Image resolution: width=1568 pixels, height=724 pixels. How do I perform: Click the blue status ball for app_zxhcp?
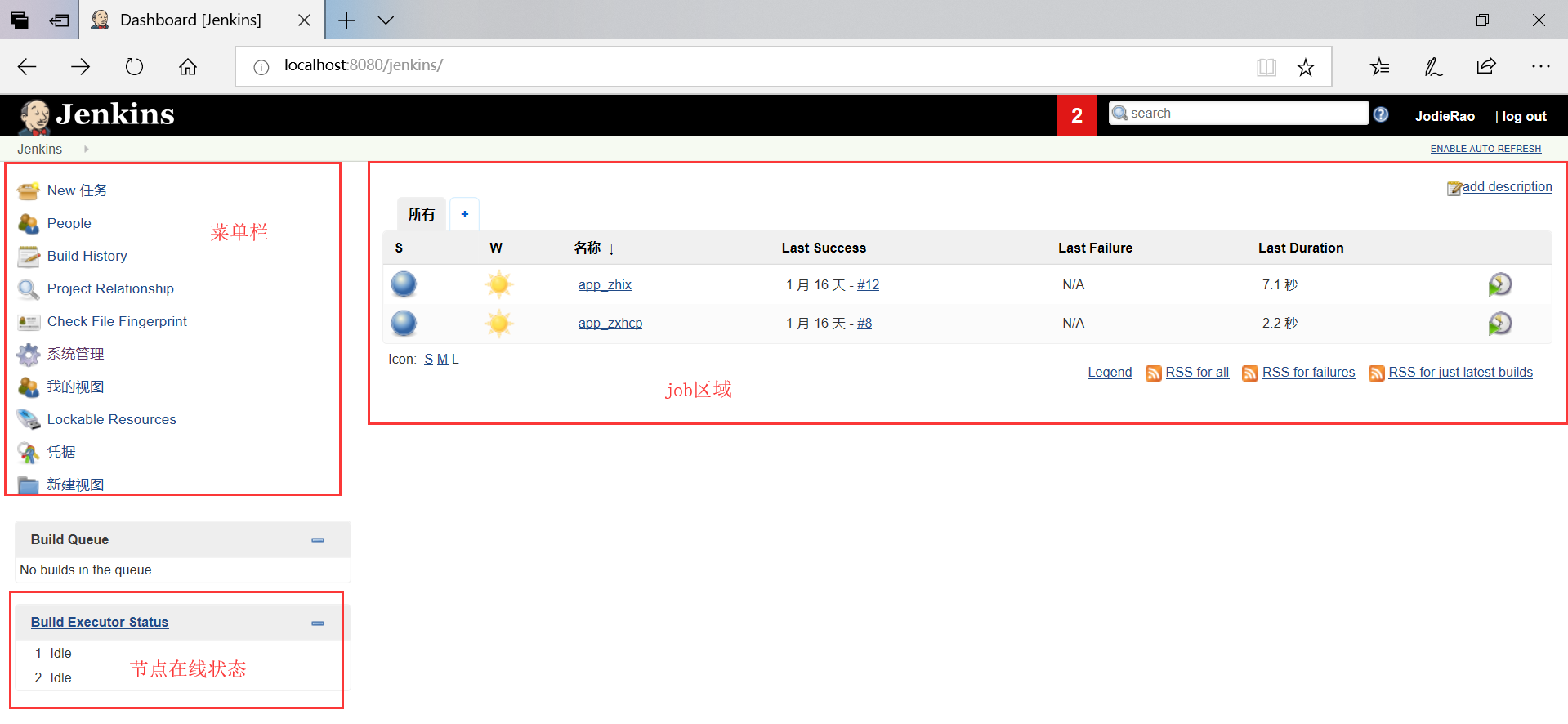click(x=404, y=324)
